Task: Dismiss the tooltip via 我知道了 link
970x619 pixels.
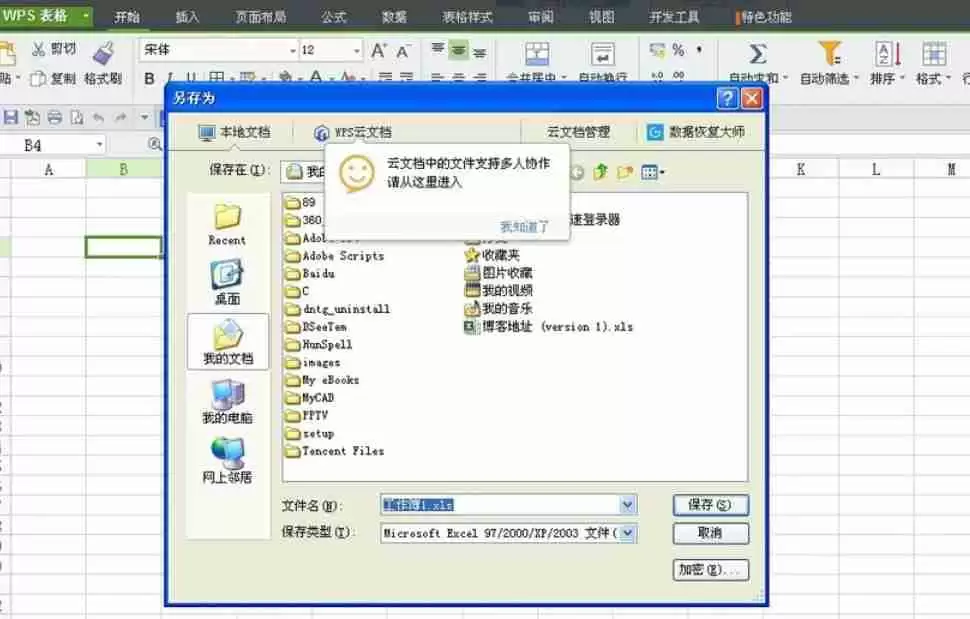Action: [521, 227]
